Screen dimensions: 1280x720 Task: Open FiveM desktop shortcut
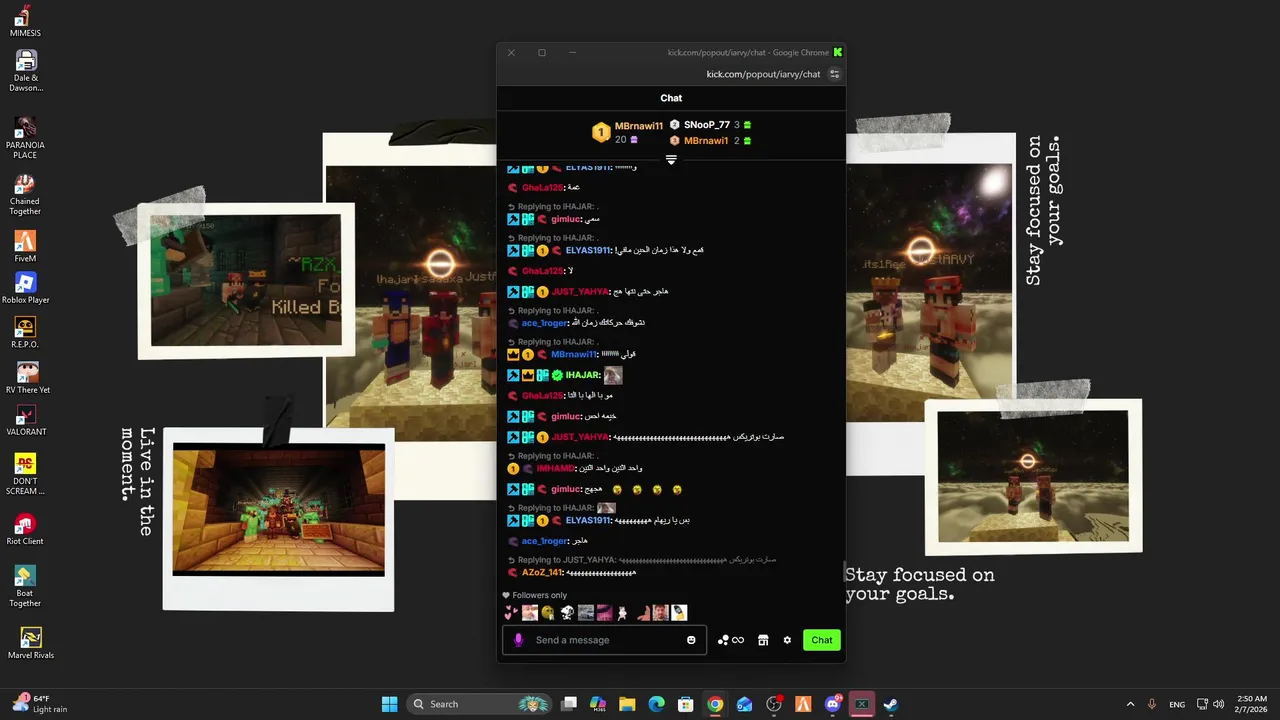pyautogui.click(x=25, y=247)
